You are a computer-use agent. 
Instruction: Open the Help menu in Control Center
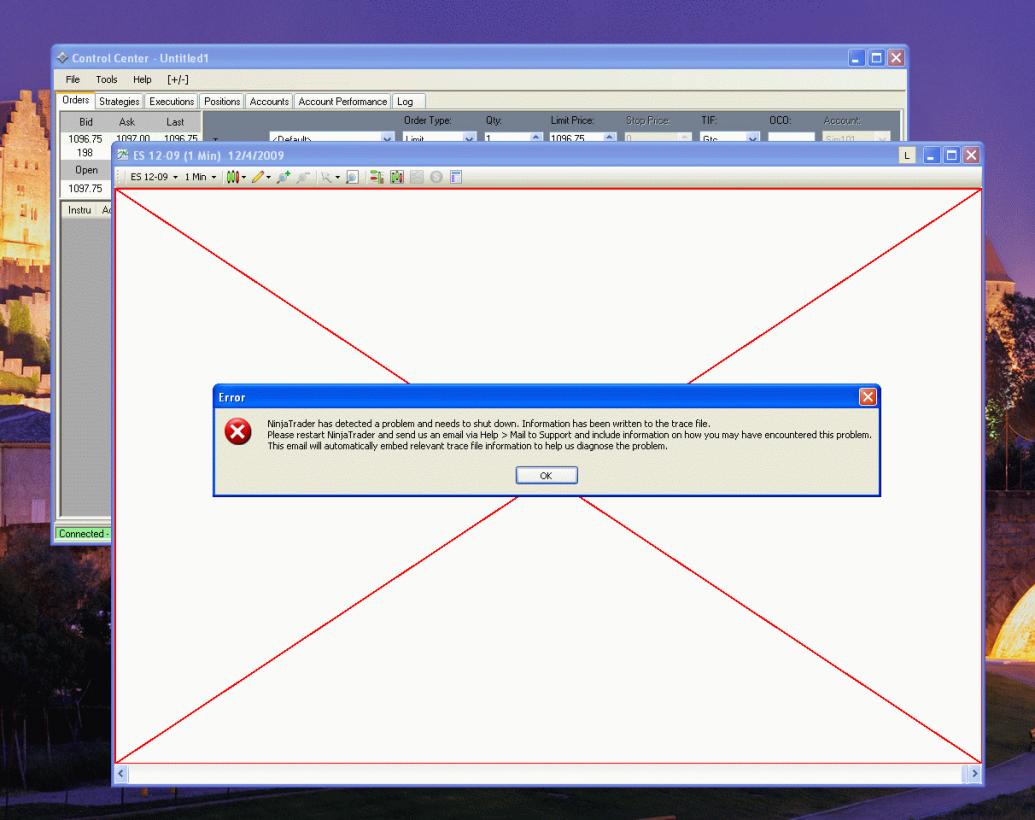pos(142,79)
